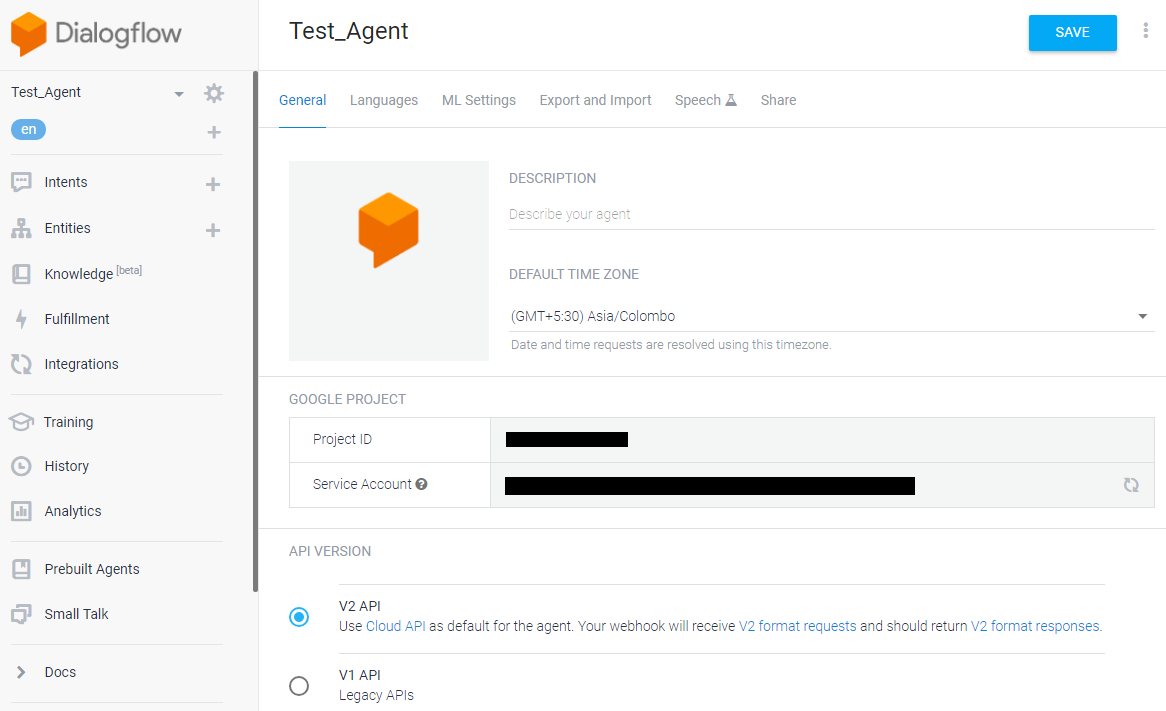1166x711 pixels.
Task: Click the SAVE button
Action: 1072,33
